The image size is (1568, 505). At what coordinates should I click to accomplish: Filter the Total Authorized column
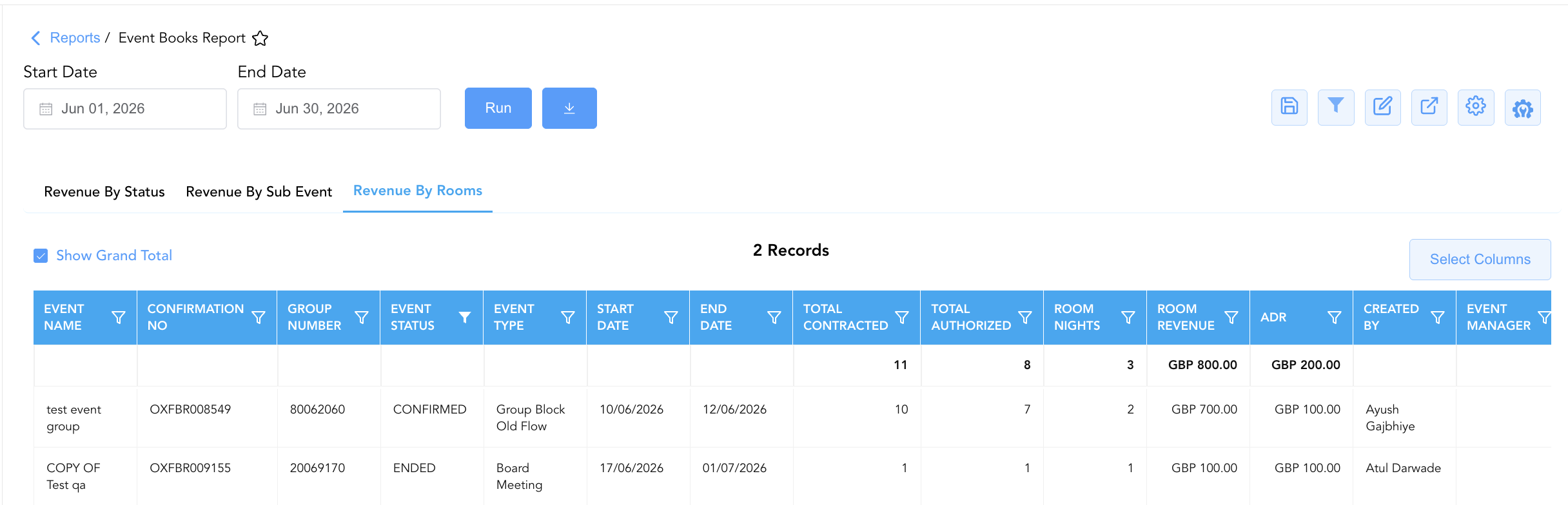pyautogui.click(x=1025, y=318)
